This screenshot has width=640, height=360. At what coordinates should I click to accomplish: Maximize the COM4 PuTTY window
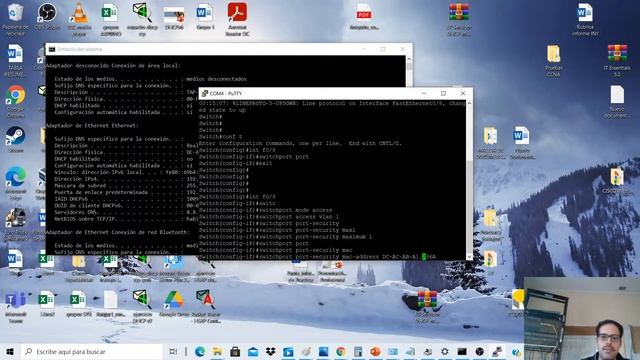tap(443, 93)
